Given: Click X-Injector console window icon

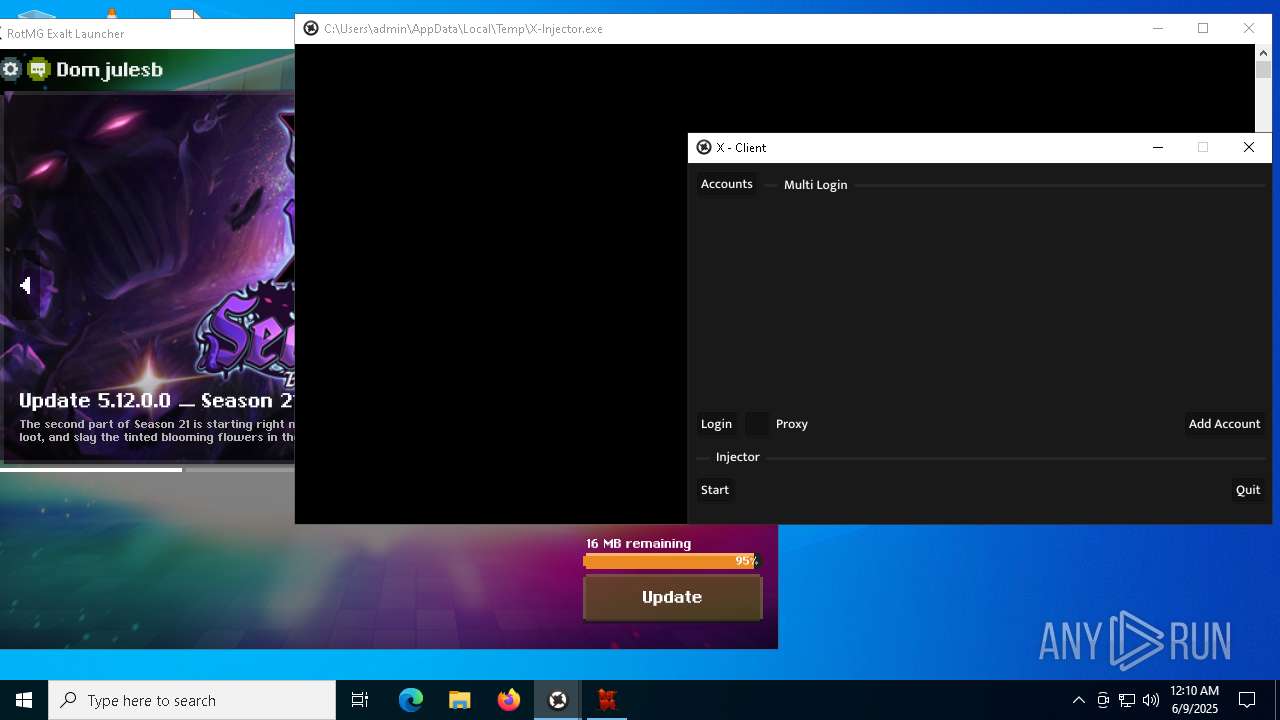Looking at the screenshot, I should [311, 28].
